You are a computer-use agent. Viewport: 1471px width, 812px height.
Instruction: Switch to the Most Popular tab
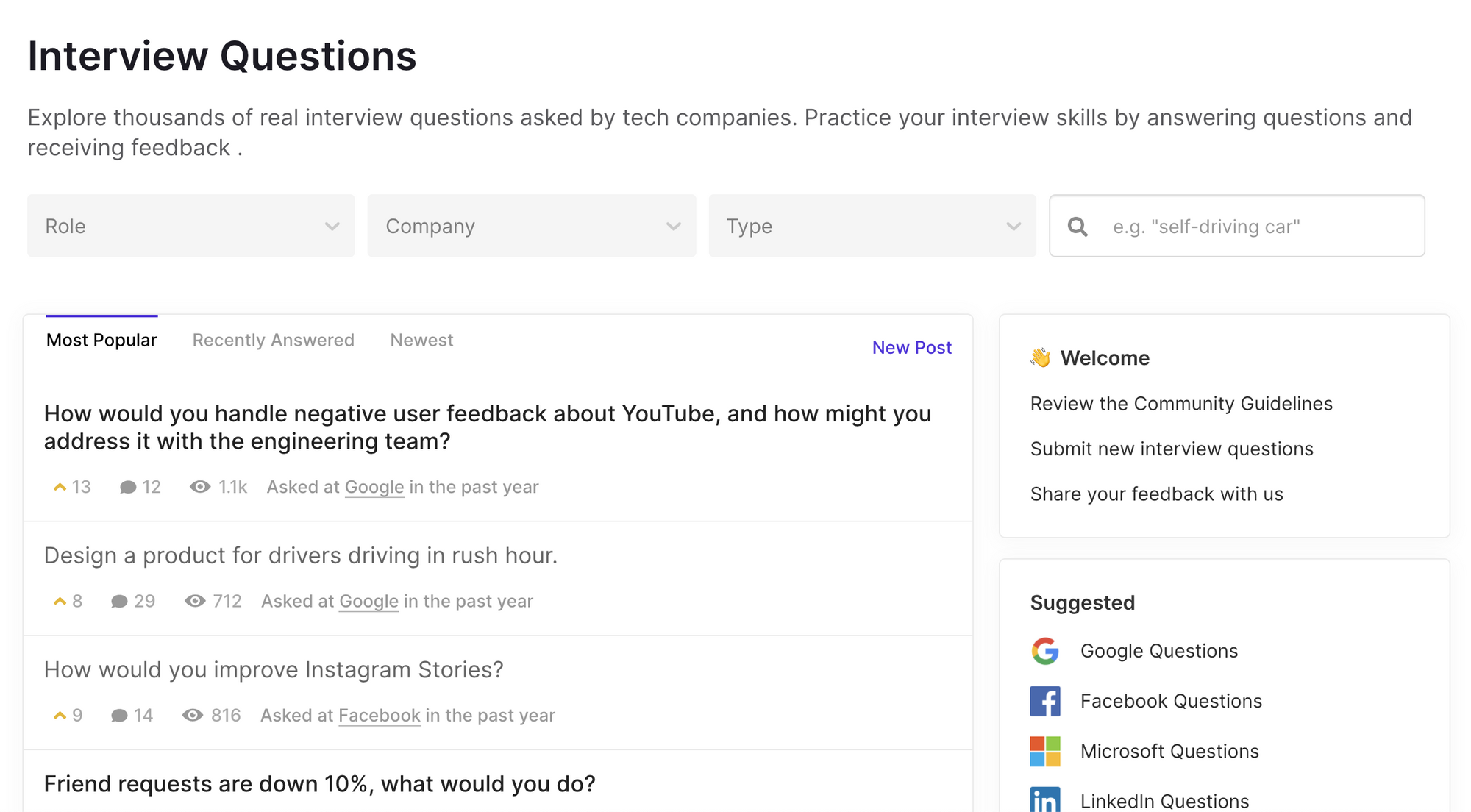[x=101, y=340]
